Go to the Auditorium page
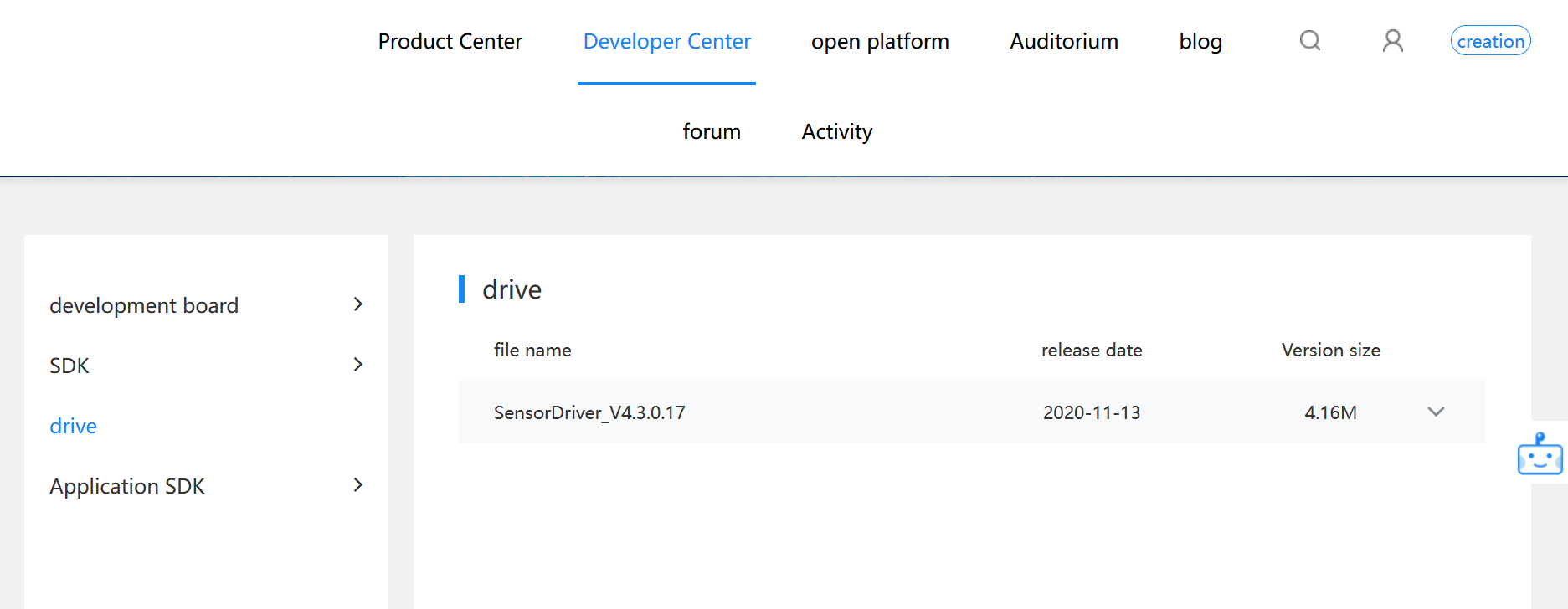 click(1064, 41)
